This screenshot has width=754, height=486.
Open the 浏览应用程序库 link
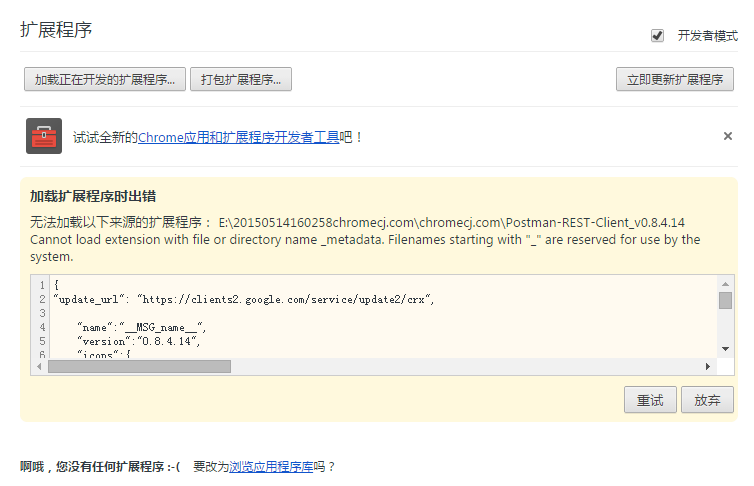pos(271,467)
